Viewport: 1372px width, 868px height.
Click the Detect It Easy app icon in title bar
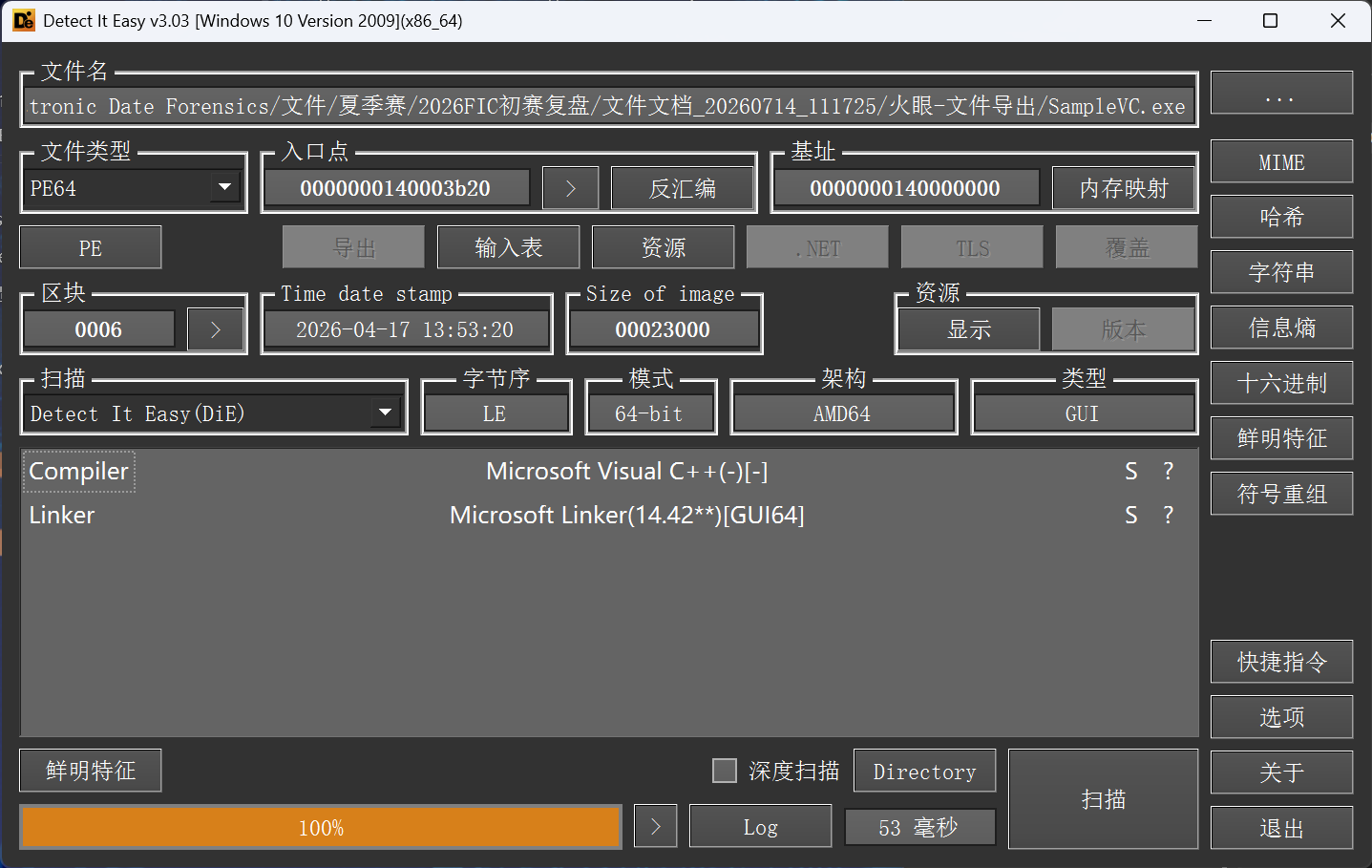24,20
